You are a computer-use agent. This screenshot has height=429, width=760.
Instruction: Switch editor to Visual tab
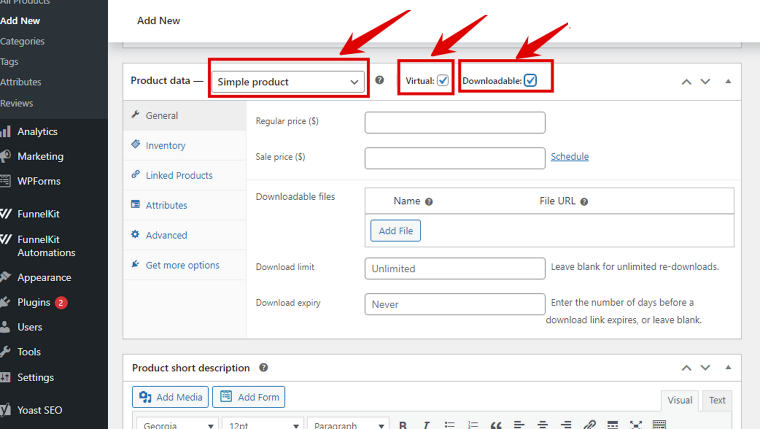[680, 400]
